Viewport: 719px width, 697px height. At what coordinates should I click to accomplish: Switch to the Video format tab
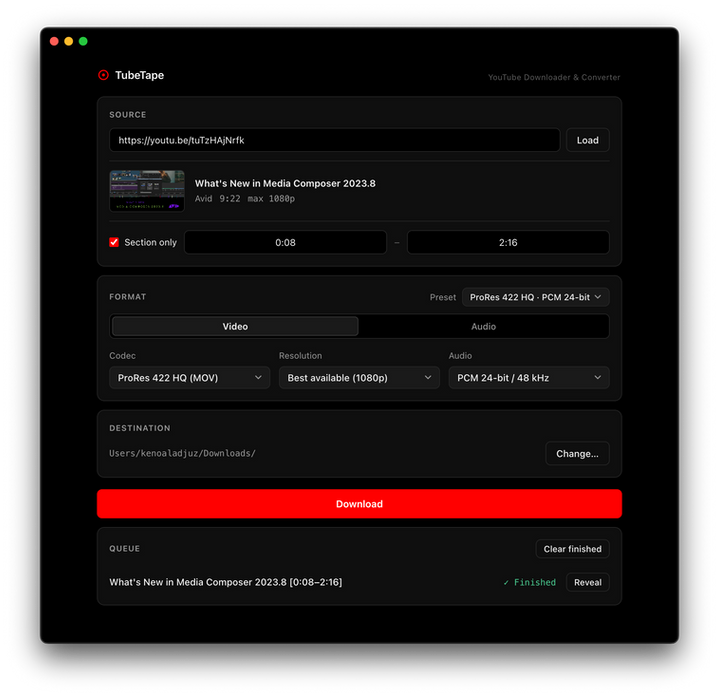pos(235,326)
